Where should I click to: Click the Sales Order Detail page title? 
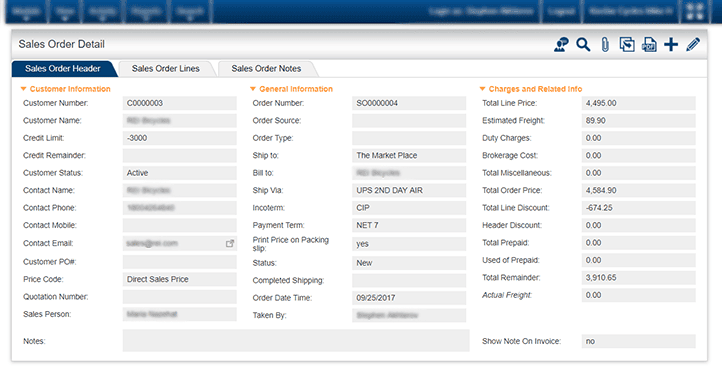pos(62,44)
